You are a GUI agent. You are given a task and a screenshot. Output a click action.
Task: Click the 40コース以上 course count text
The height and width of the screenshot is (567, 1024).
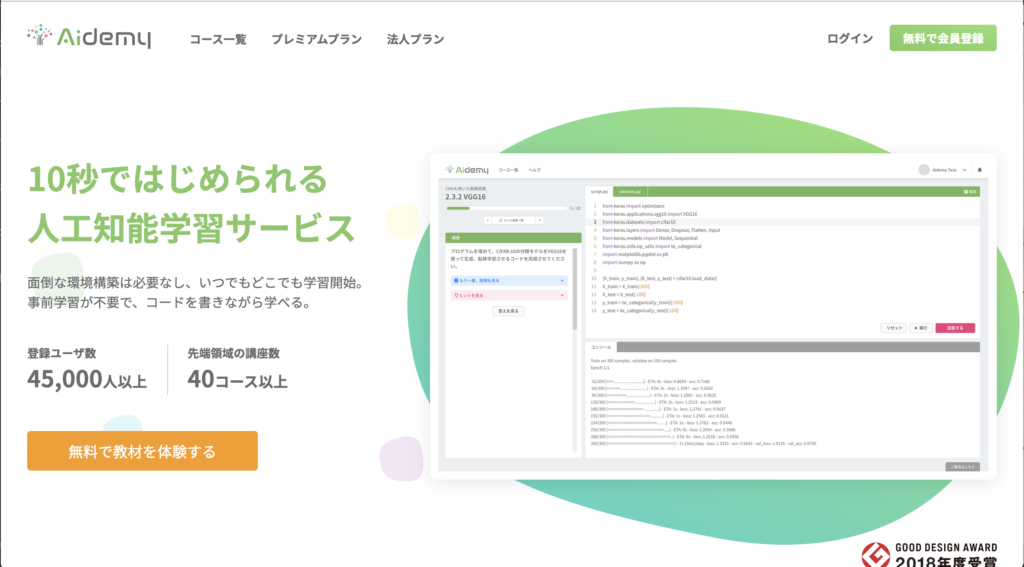pyautogui.click(x=237, y=380)
